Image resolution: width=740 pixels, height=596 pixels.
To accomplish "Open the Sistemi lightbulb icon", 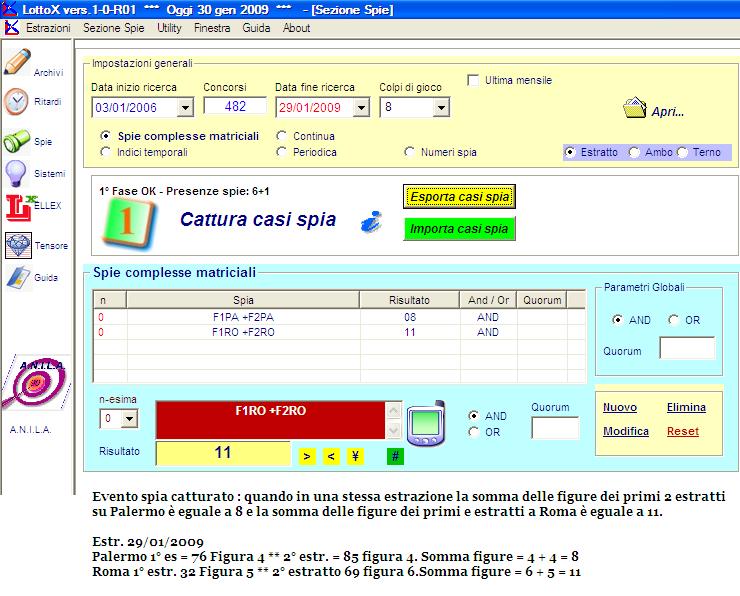I will (x=16, y=173).
